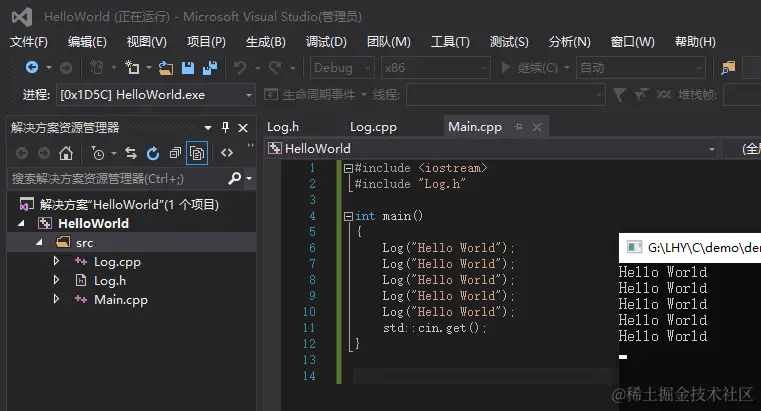The height and width of the screenshot is (411, 761).
Task: Click the Pending Changes Filter clock icon
Action: [98, 153]
